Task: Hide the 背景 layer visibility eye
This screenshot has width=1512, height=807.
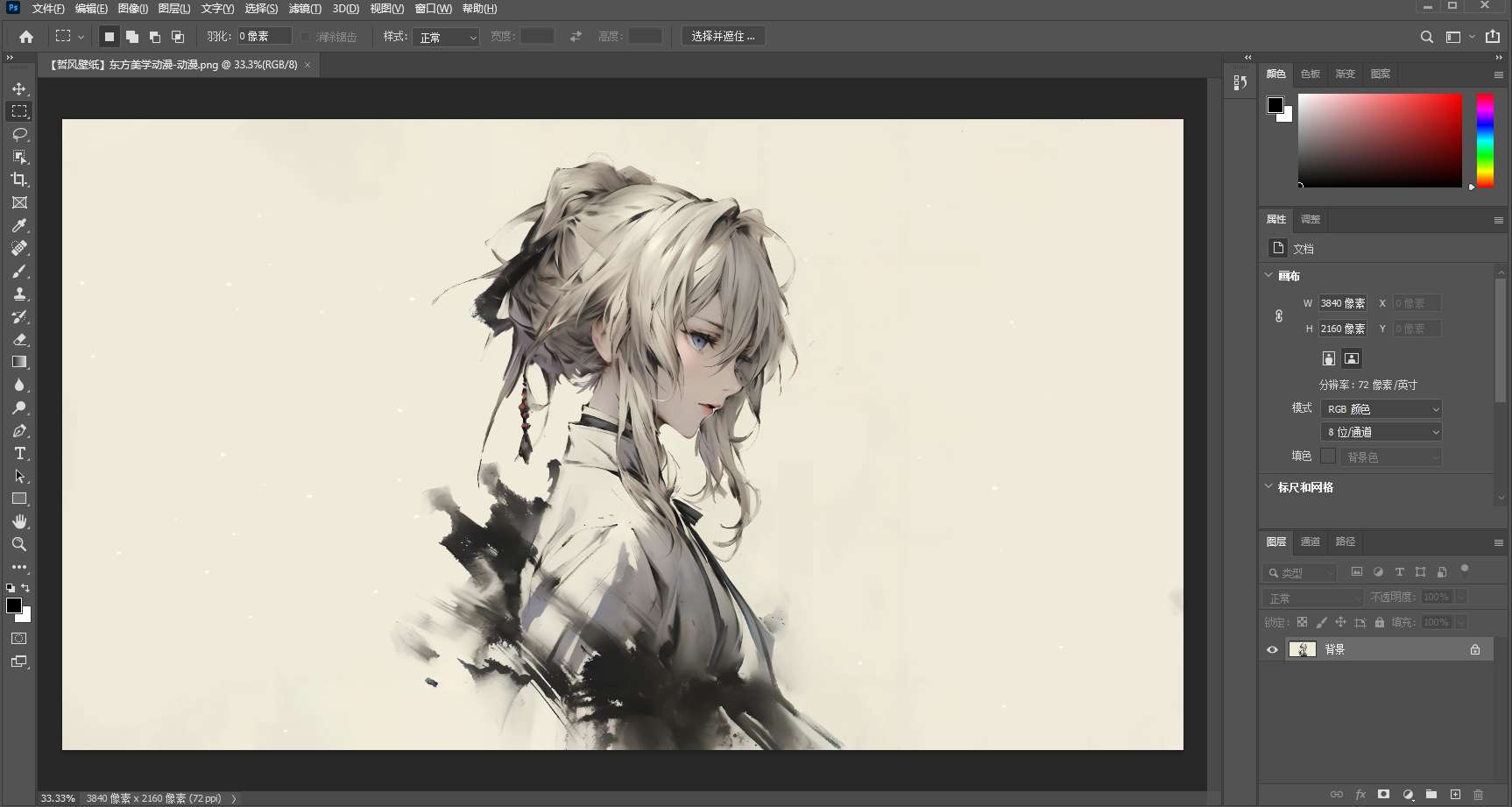Action: coord(1272,649)
